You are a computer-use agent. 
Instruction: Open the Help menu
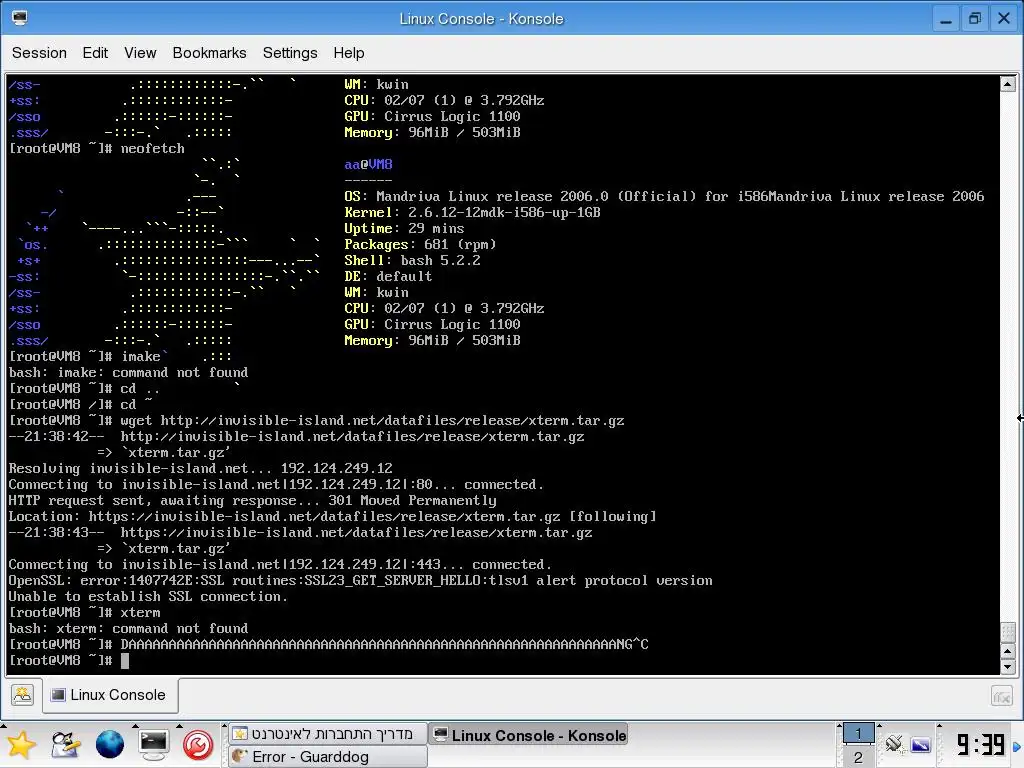(349, 53)
